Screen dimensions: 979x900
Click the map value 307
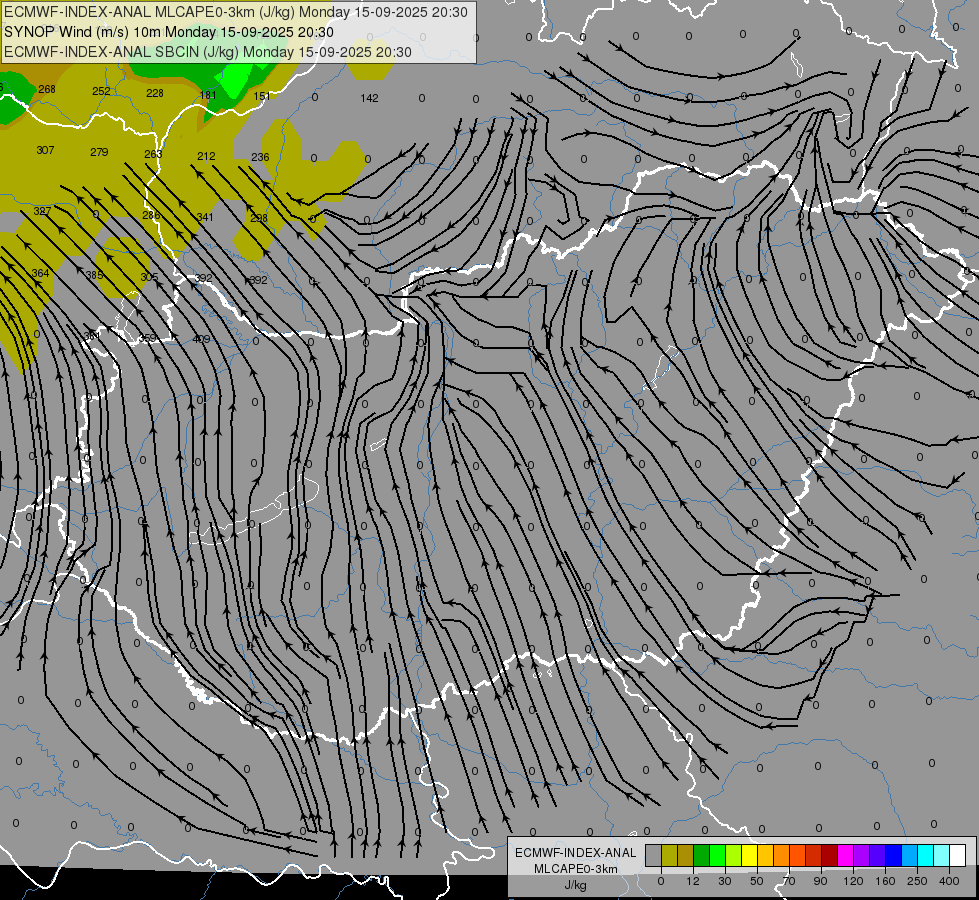click(x=45, y=150)
